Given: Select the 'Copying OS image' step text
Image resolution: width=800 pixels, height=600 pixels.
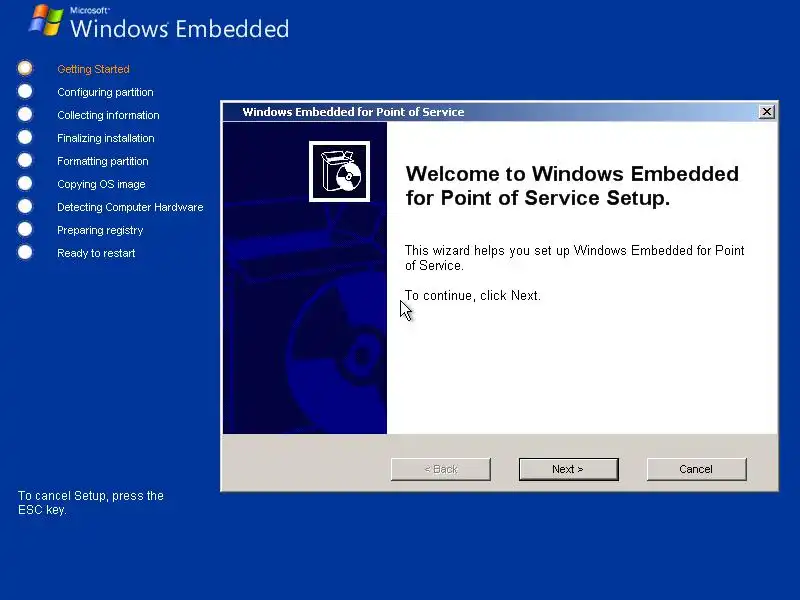Looking at the screenshot, I should (x=101, y=184).
